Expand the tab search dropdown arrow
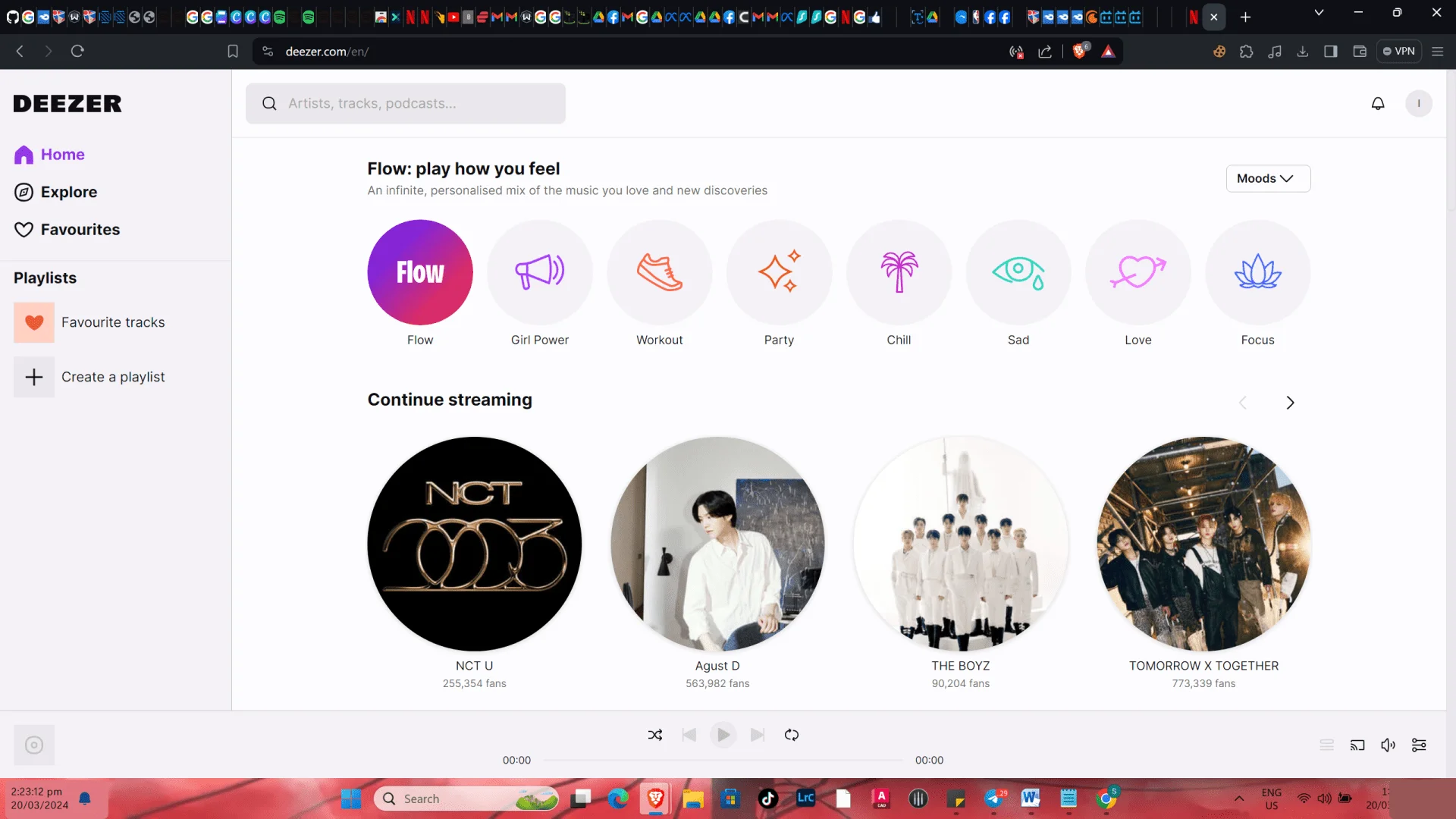 pos(1319,13)
